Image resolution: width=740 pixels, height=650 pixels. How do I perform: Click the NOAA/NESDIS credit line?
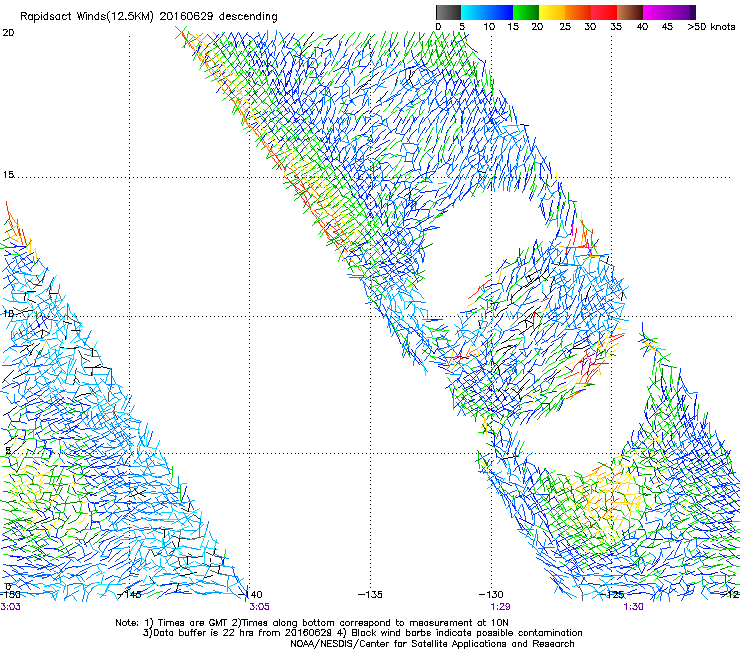pyautogui.click(x=432, y=644)
